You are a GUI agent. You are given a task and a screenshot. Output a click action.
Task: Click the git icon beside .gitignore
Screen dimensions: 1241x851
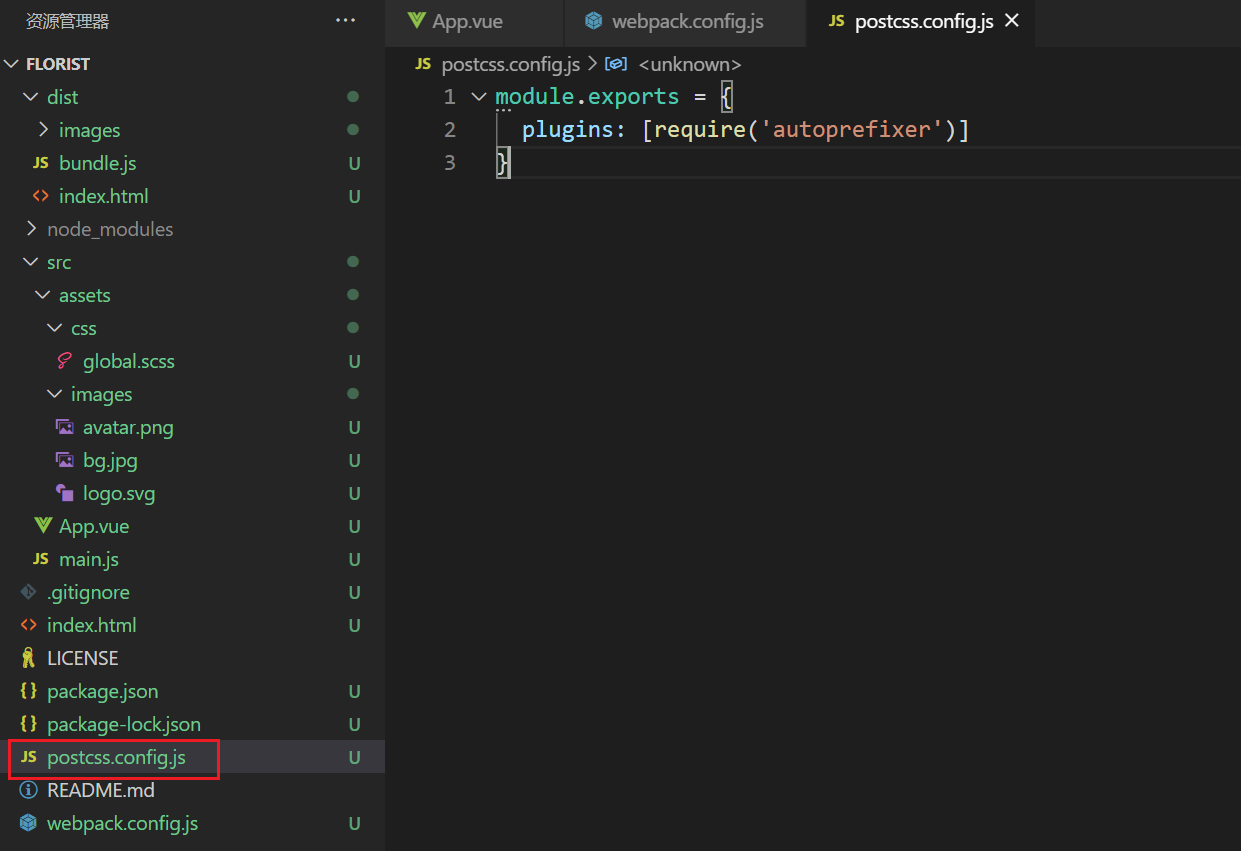[x=29, y=592]
